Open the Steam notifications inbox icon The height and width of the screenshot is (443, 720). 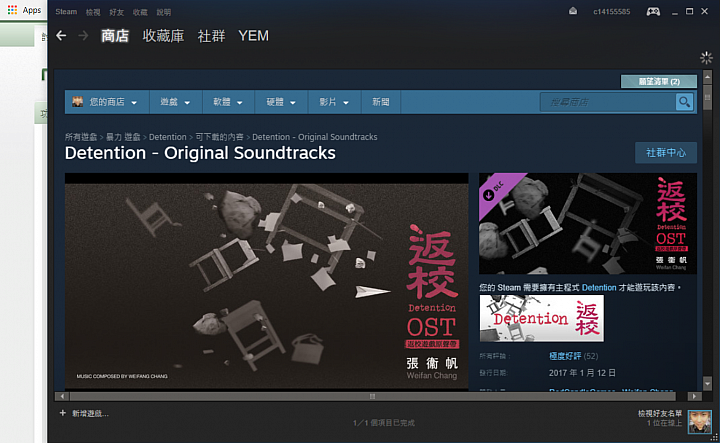(x=573, y=11)
